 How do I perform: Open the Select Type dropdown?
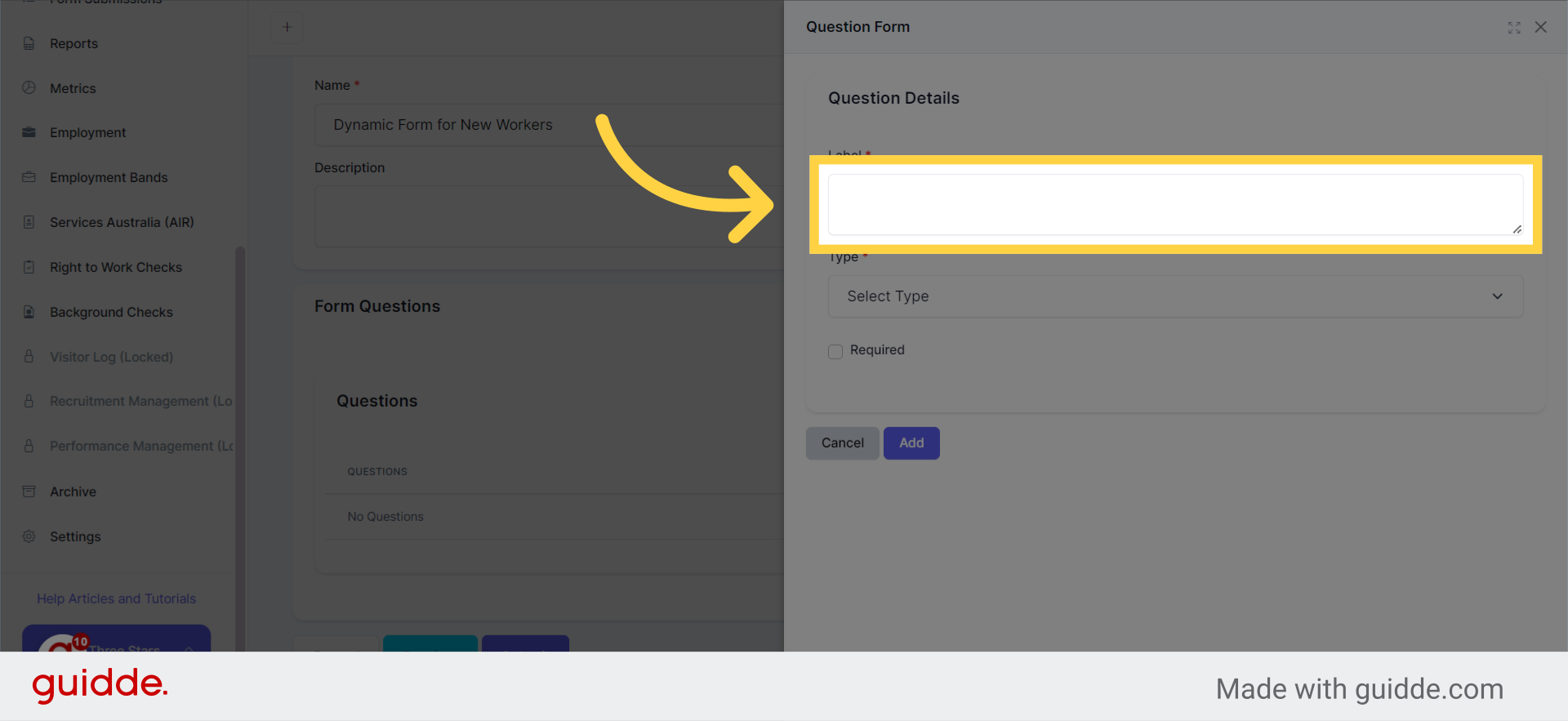[1175, 296]
